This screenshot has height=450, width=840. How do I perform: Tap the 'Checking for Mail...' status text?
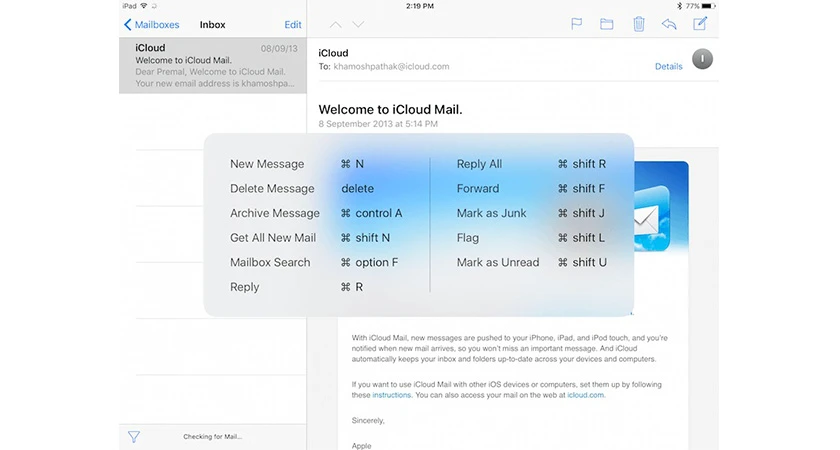point(213,437)
